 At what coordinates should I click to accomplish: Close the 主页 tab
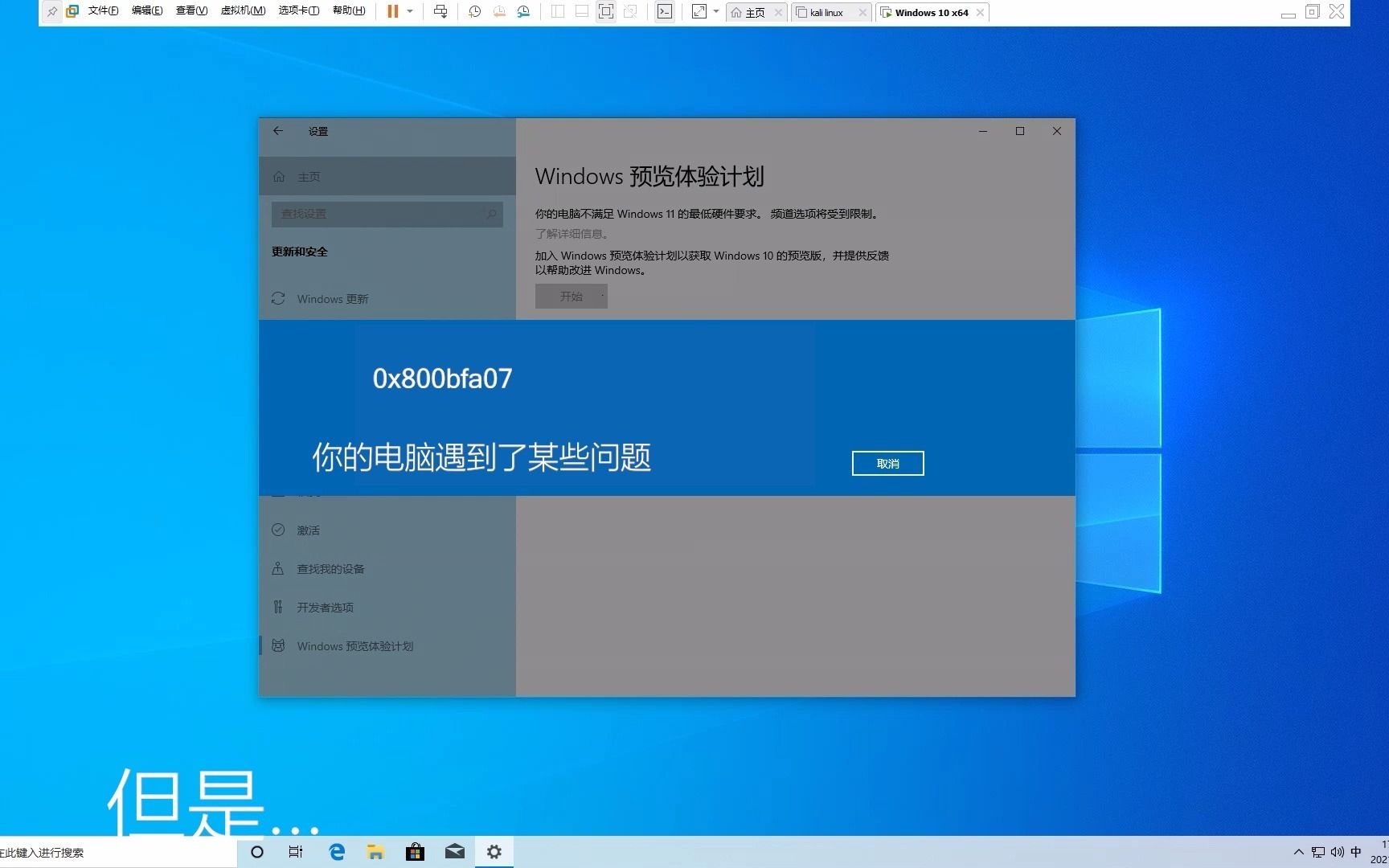[778, 13]
